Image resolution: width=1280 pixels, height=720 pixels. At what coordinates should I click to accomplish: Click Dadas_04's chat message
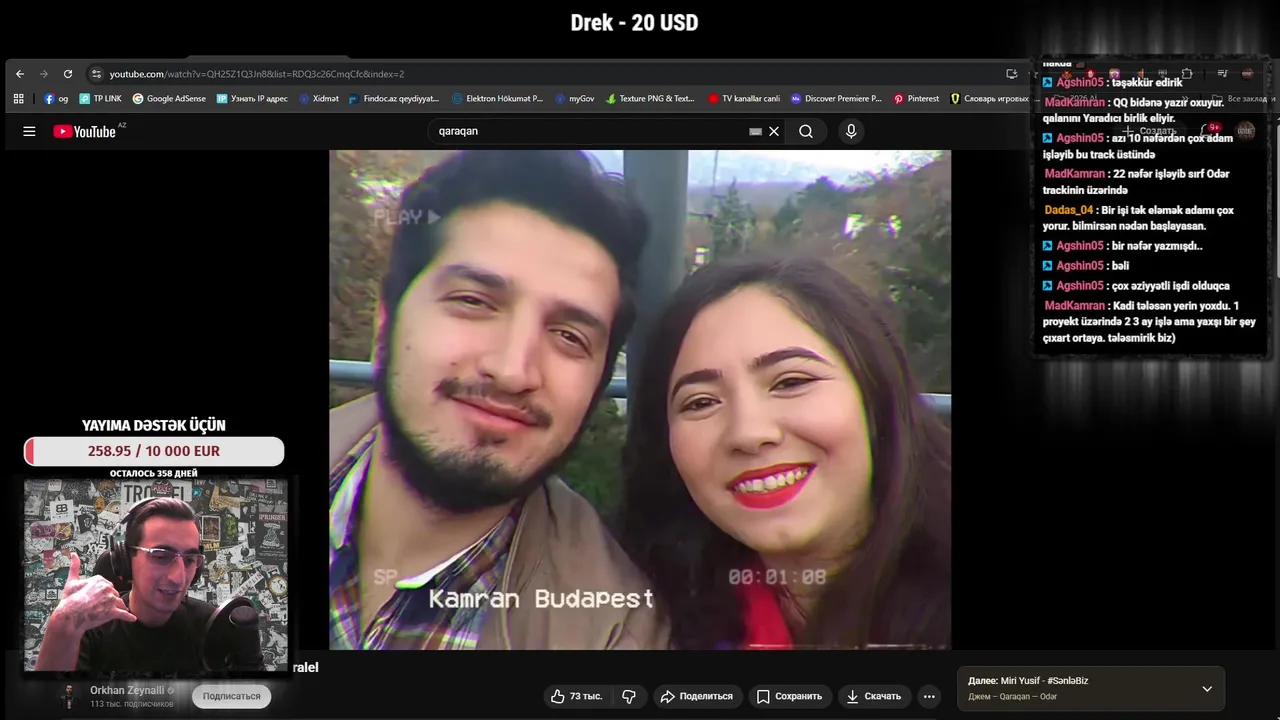click(x=1138, y=218)
